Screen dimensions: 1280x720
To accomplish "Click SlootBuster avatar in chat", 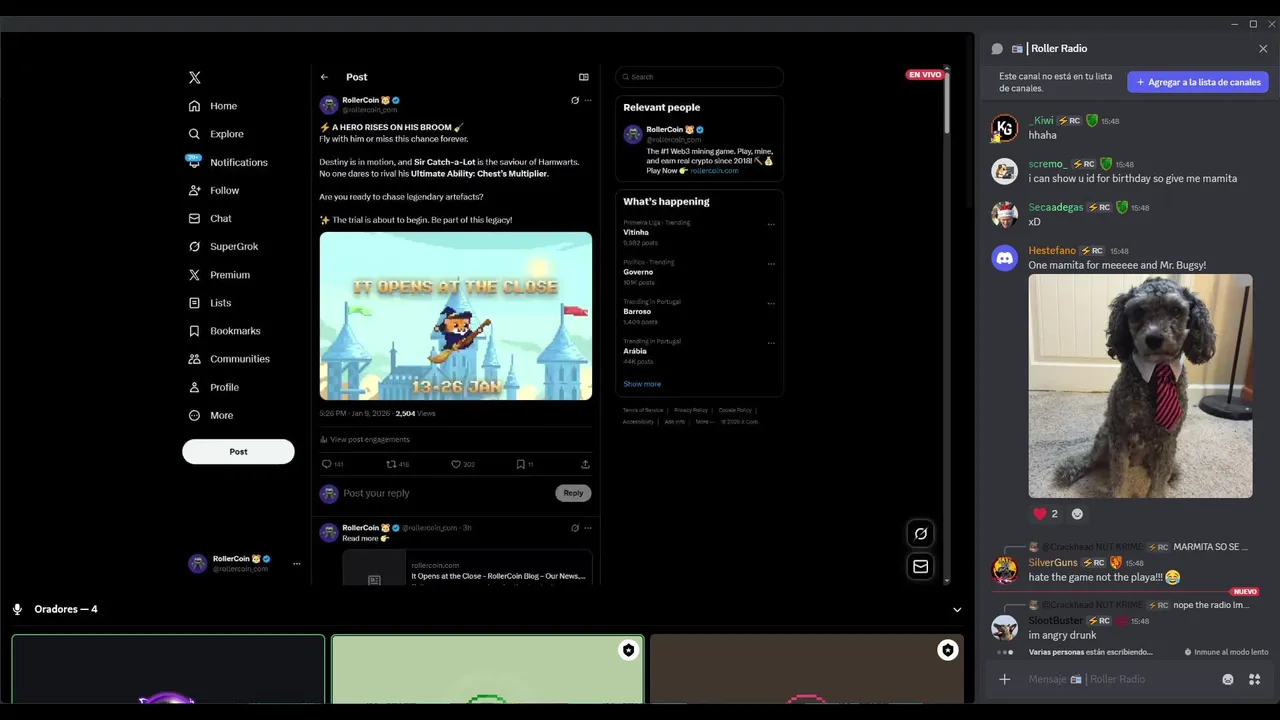I will (1005, 628).
